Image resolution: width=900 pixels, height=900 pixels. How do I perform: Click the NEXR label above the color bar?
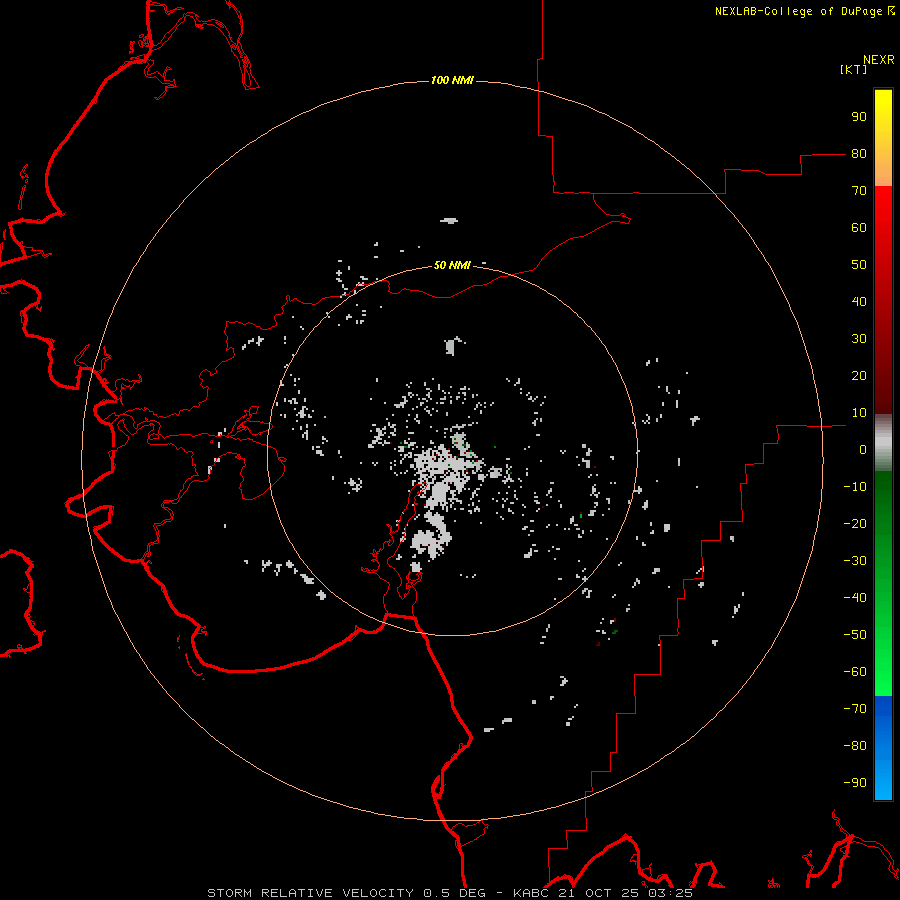pyautogui.click(x=879, y=60)
